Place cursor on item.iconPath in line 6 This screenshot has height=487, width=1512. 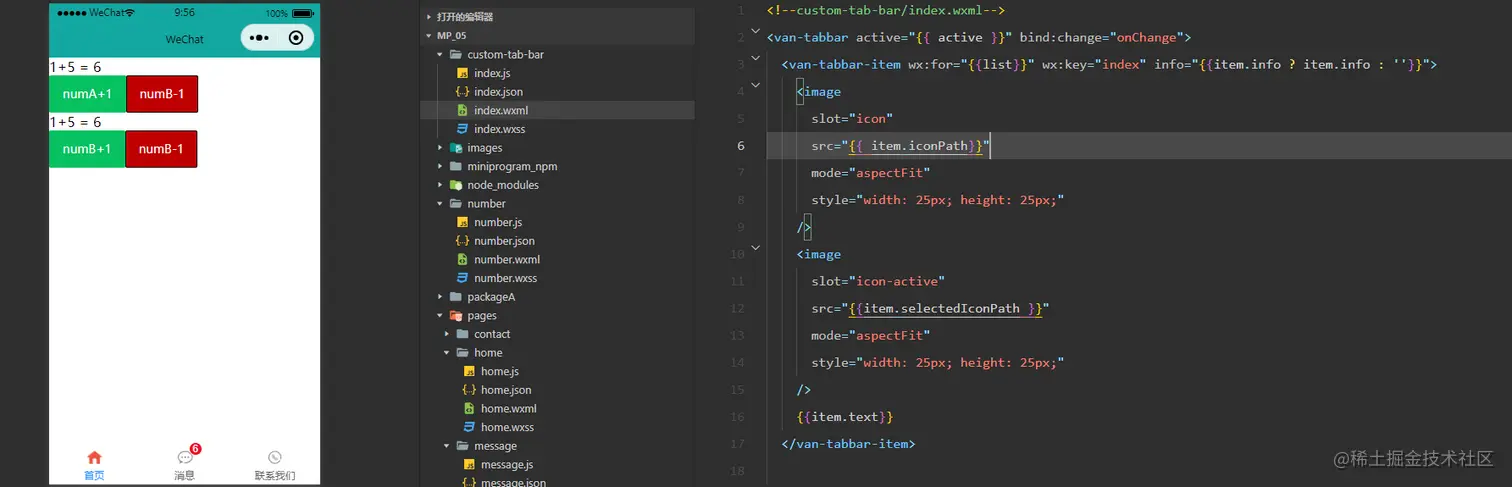click(919, 146)
